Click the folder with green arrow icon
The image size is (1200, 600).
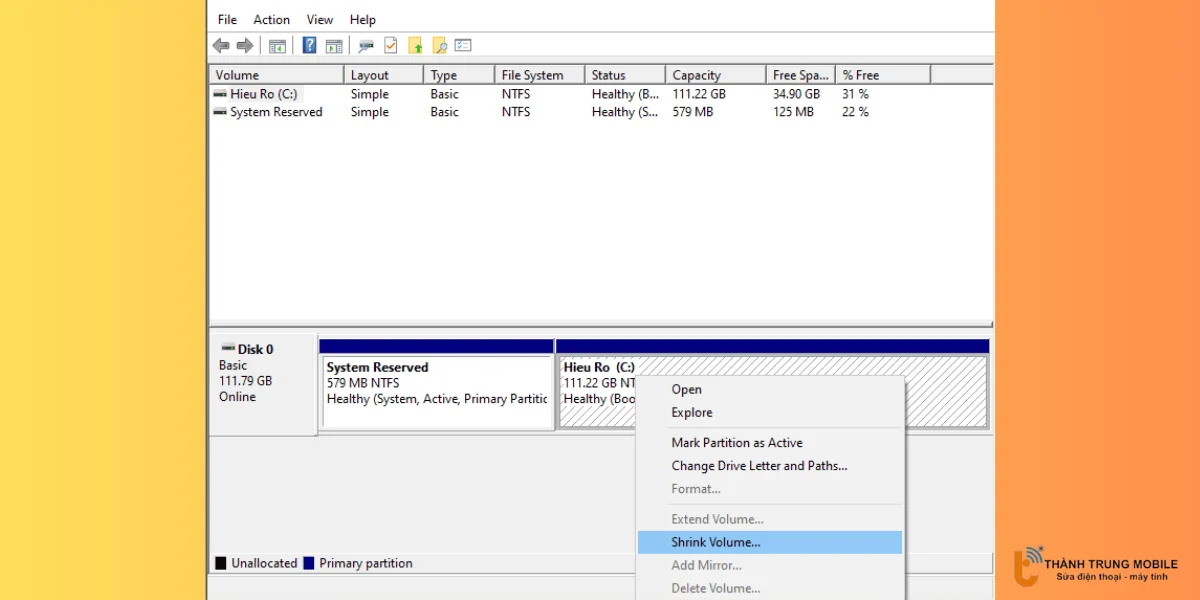[415, 46]
